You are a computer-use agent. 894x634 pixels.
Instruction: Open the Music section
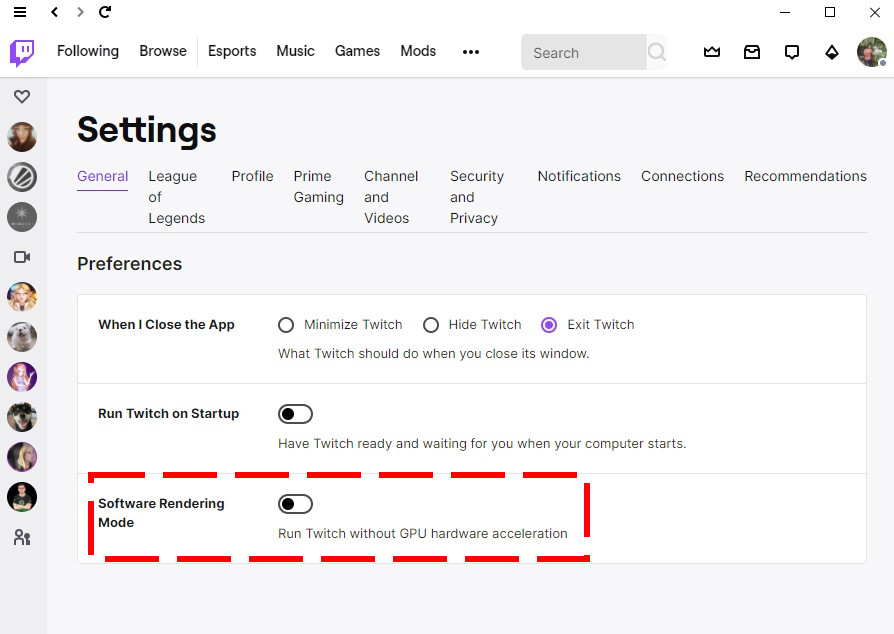pyautogui.click(x=295, y=51)
